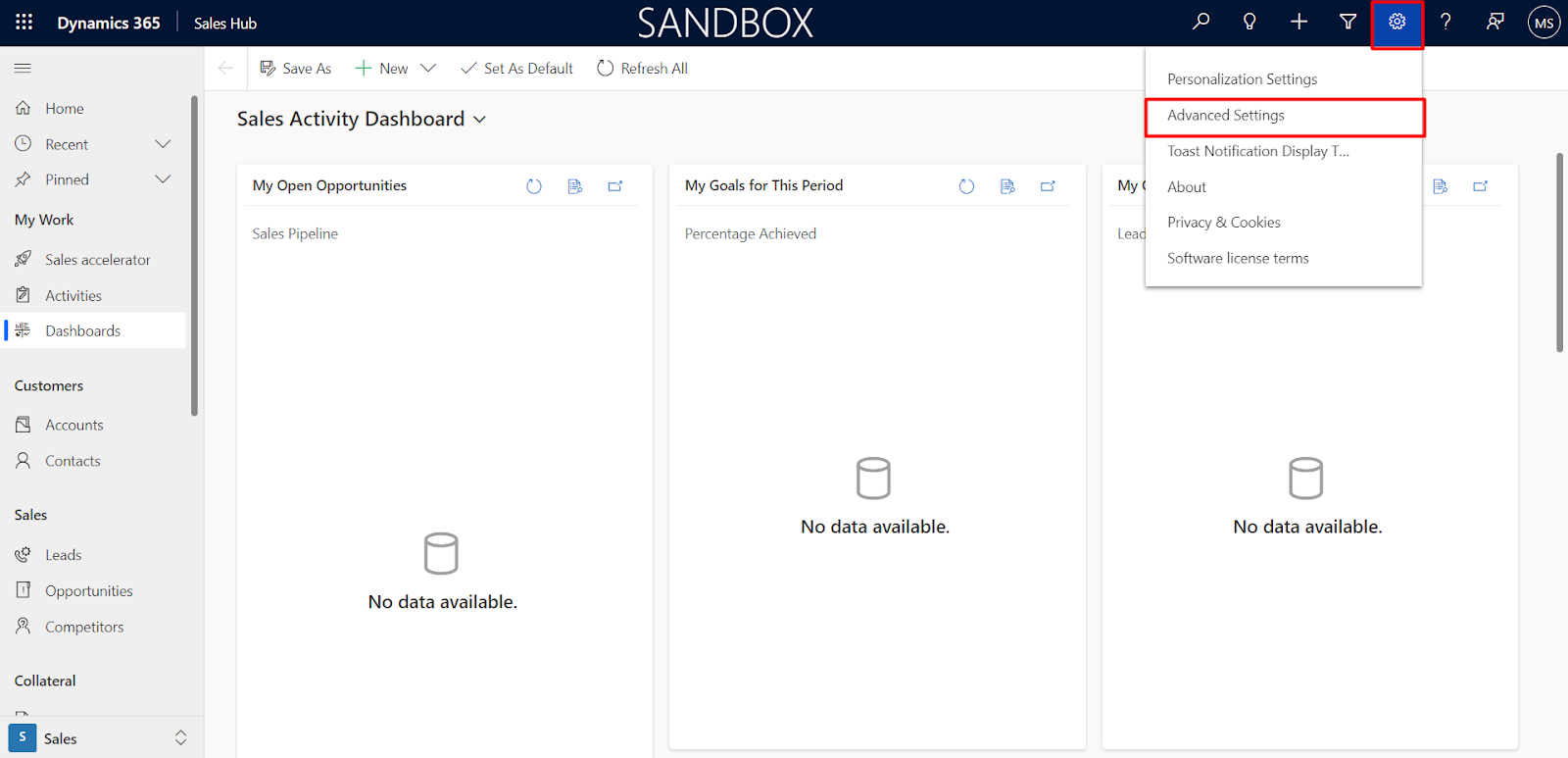Image resolution: width=1568 pixels, height=758 pixels.
Task: Click the Percentage Achieved chart label
Action: [x=751, y=233]
